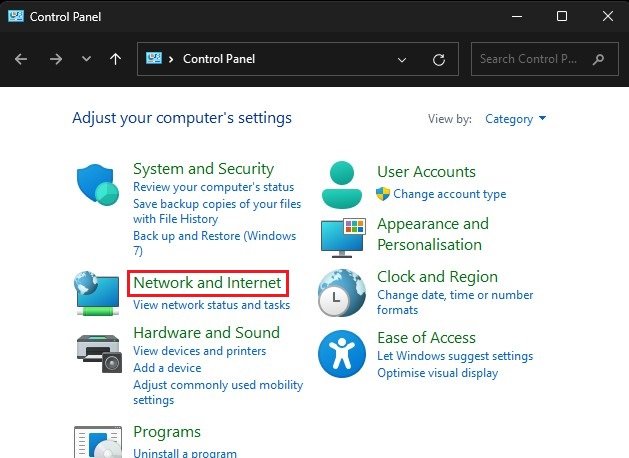Click View network status and tasks
The height and width of the screenshot is (458, 629).
[211, 305]
